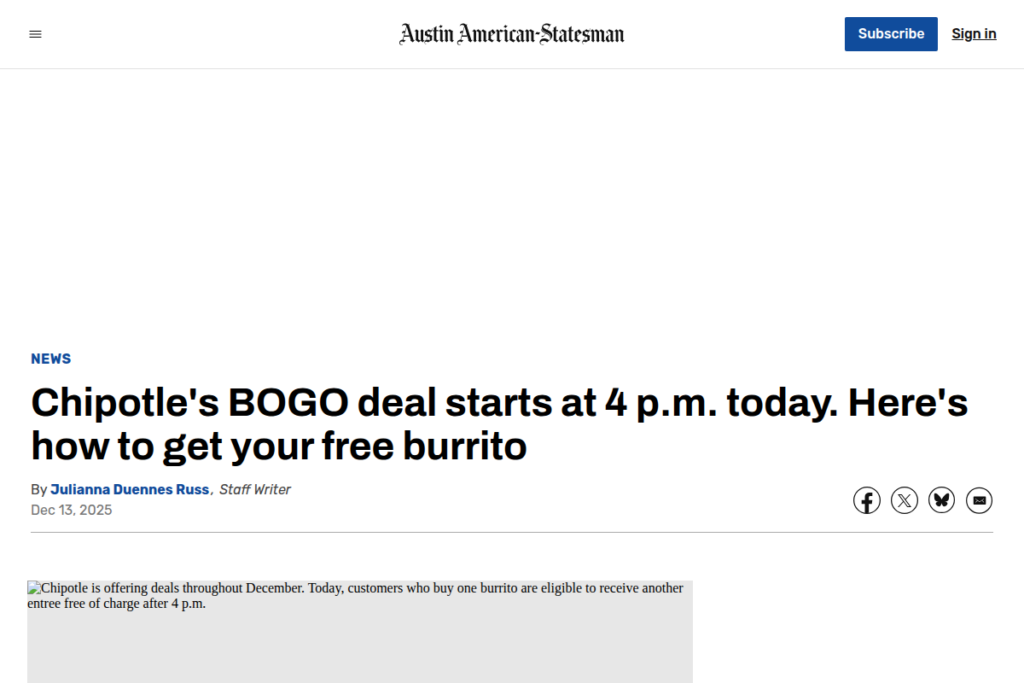
Task: Open author Julianna Duennes Russ's profile
Action: point(130,490)
